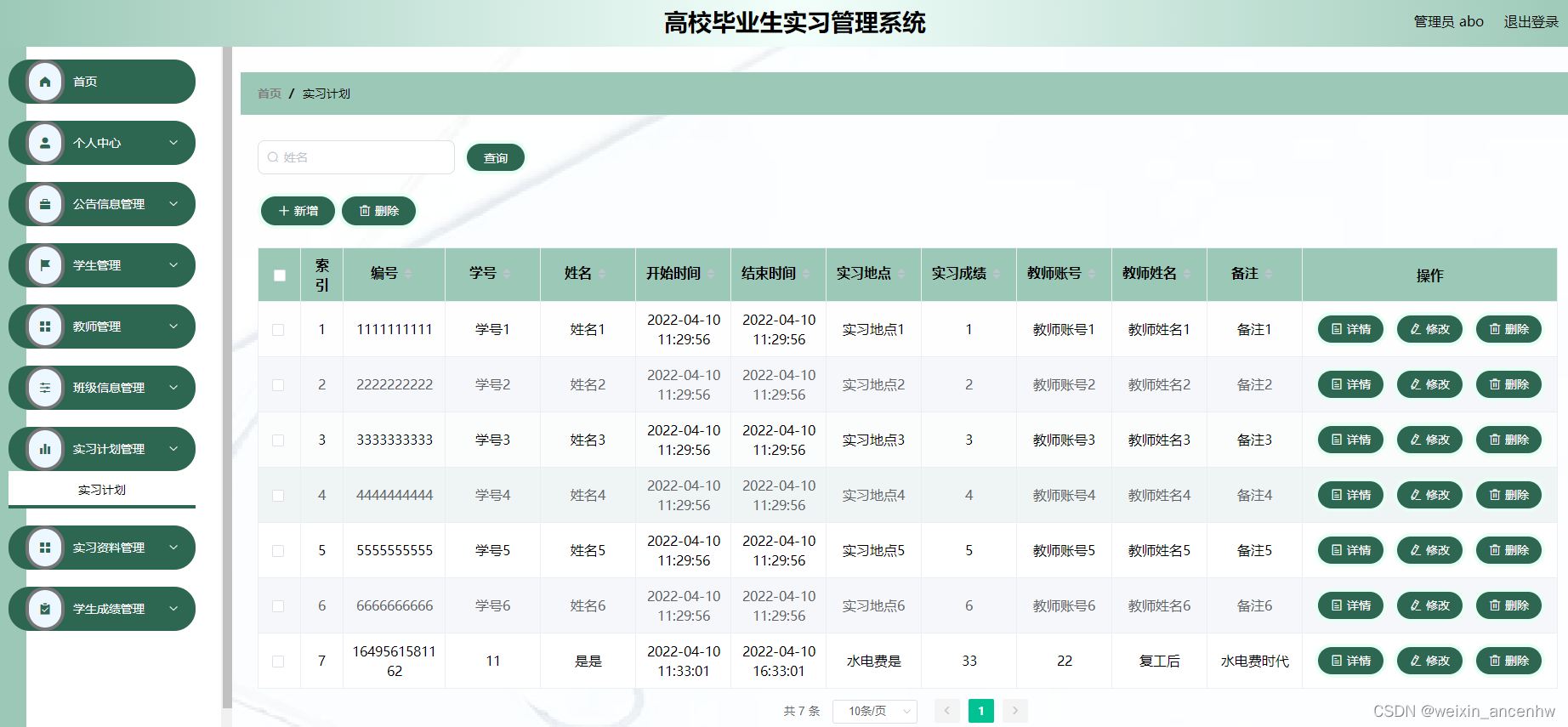
Task: Expand the 学生成绩管理 chevron
Action: 173,609
